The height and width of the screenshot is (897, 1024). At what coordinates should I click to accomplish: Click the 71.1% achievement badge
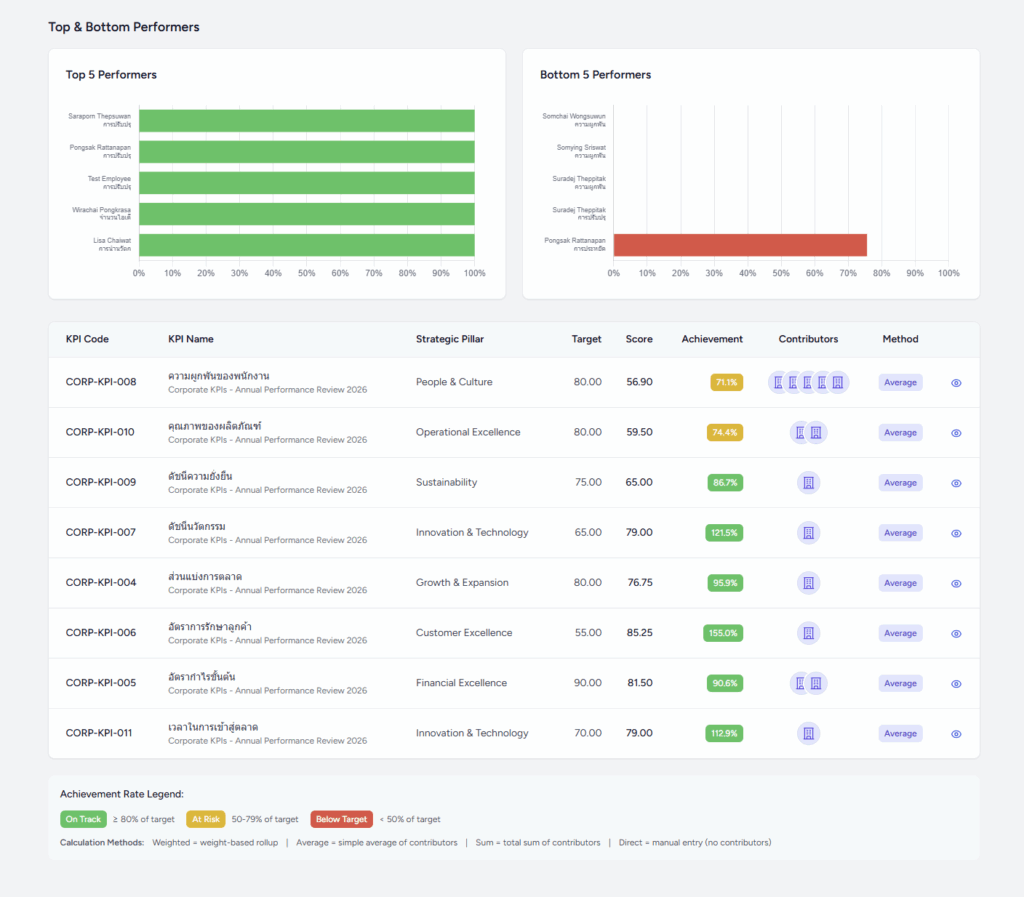coord(726,382)
